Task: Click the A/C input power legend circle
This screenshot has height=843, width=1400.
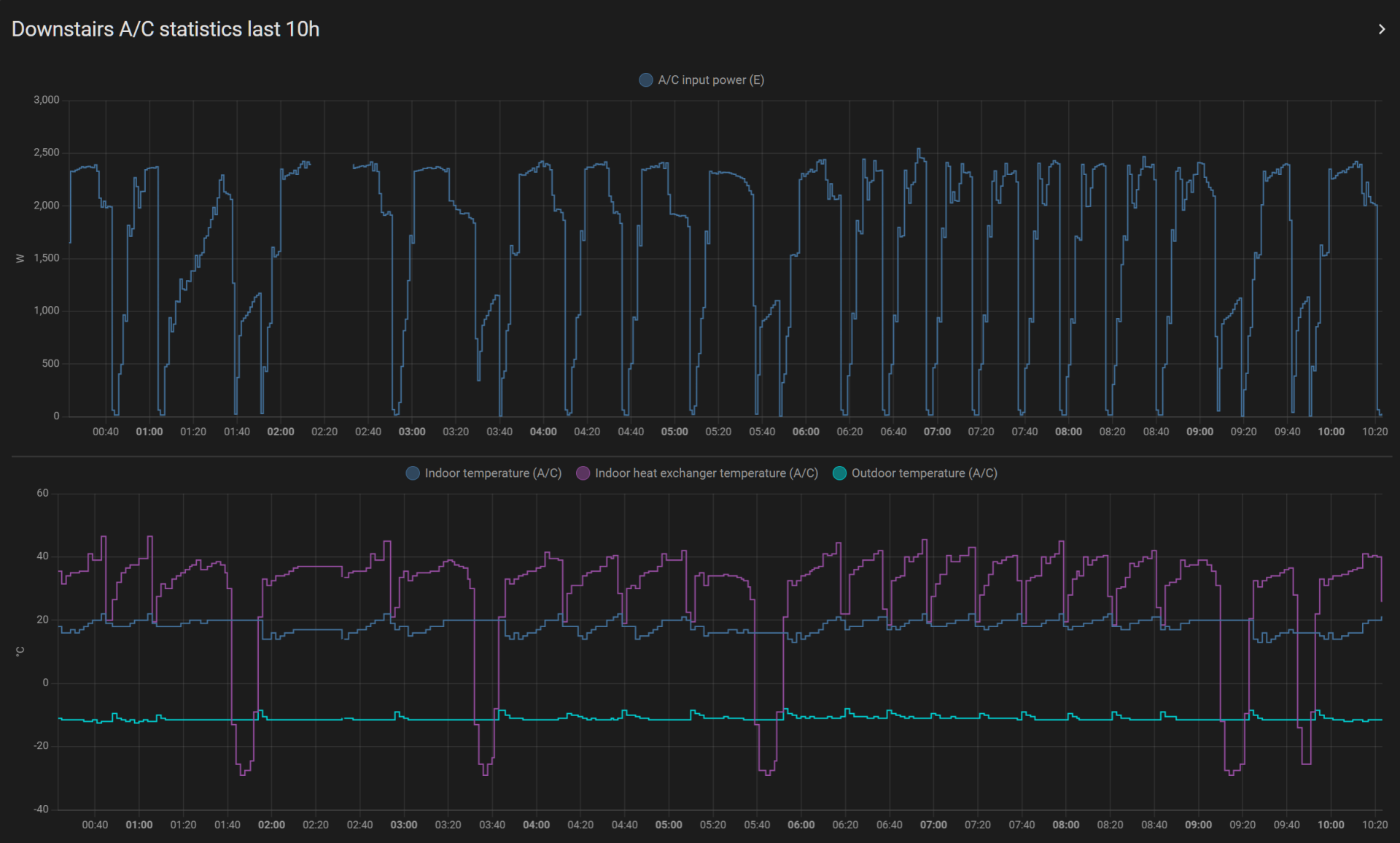Action: pos(645,80)
